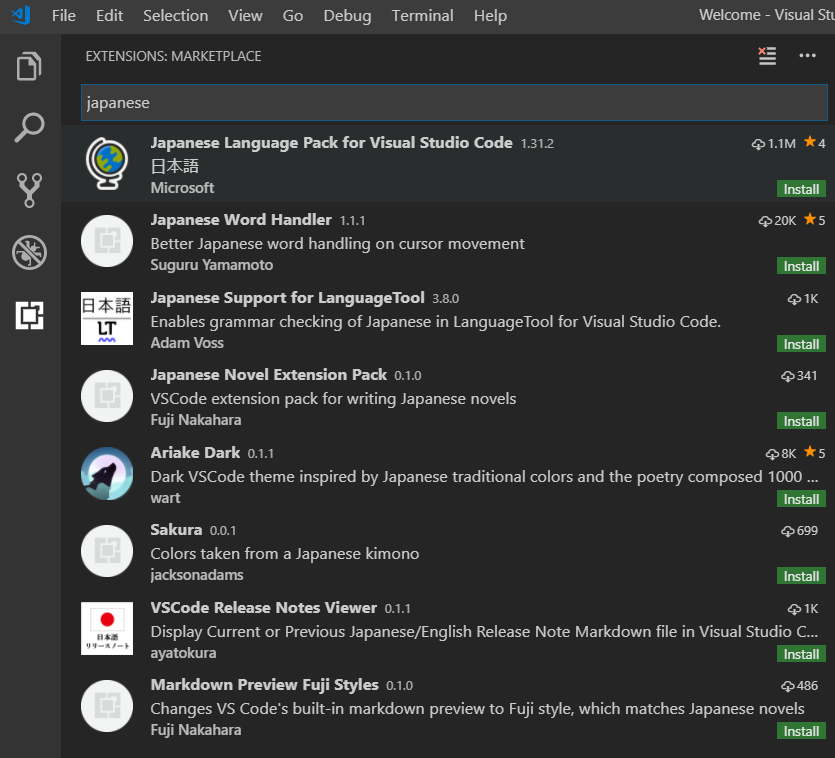835x758 pixels.
Task: Click the '8K' download count on Ariake Dark
Action: click(781, 453)
